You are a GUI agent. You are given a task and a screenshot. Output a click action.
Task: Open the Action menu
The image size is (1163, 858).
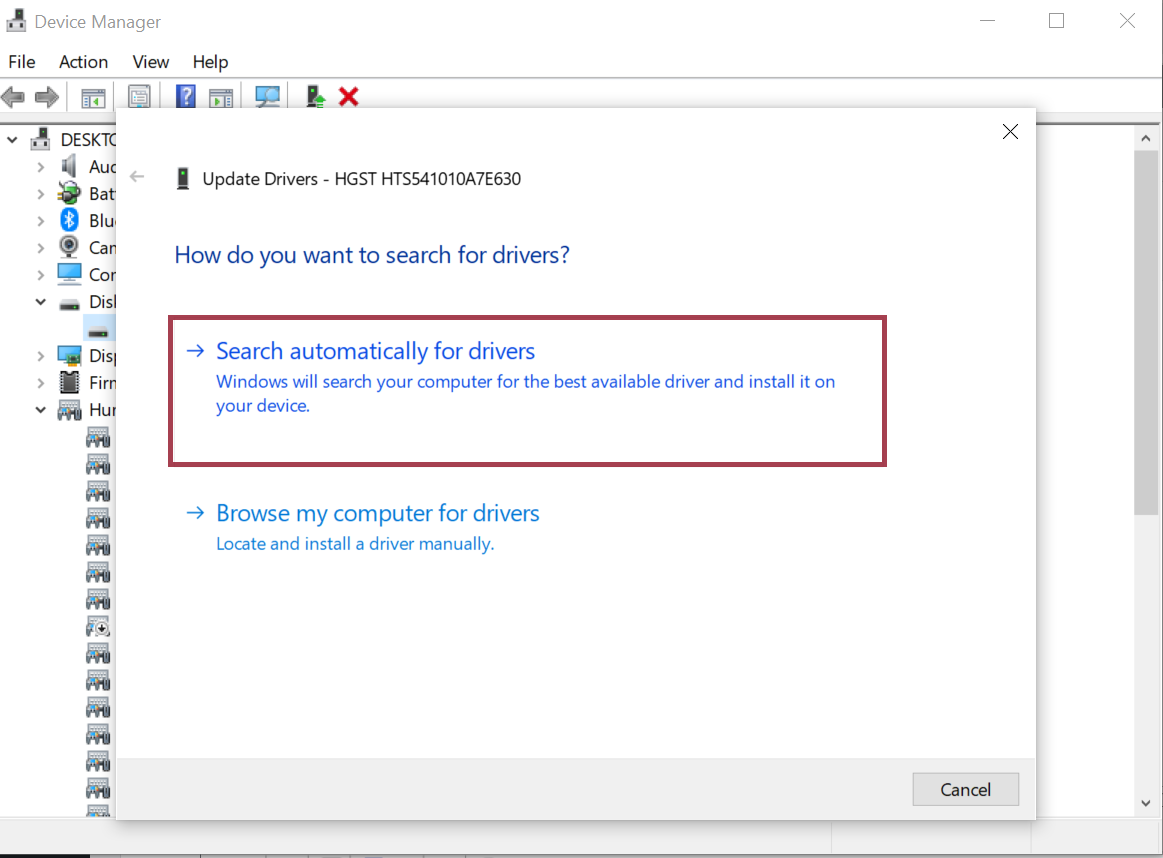point(83,62)
